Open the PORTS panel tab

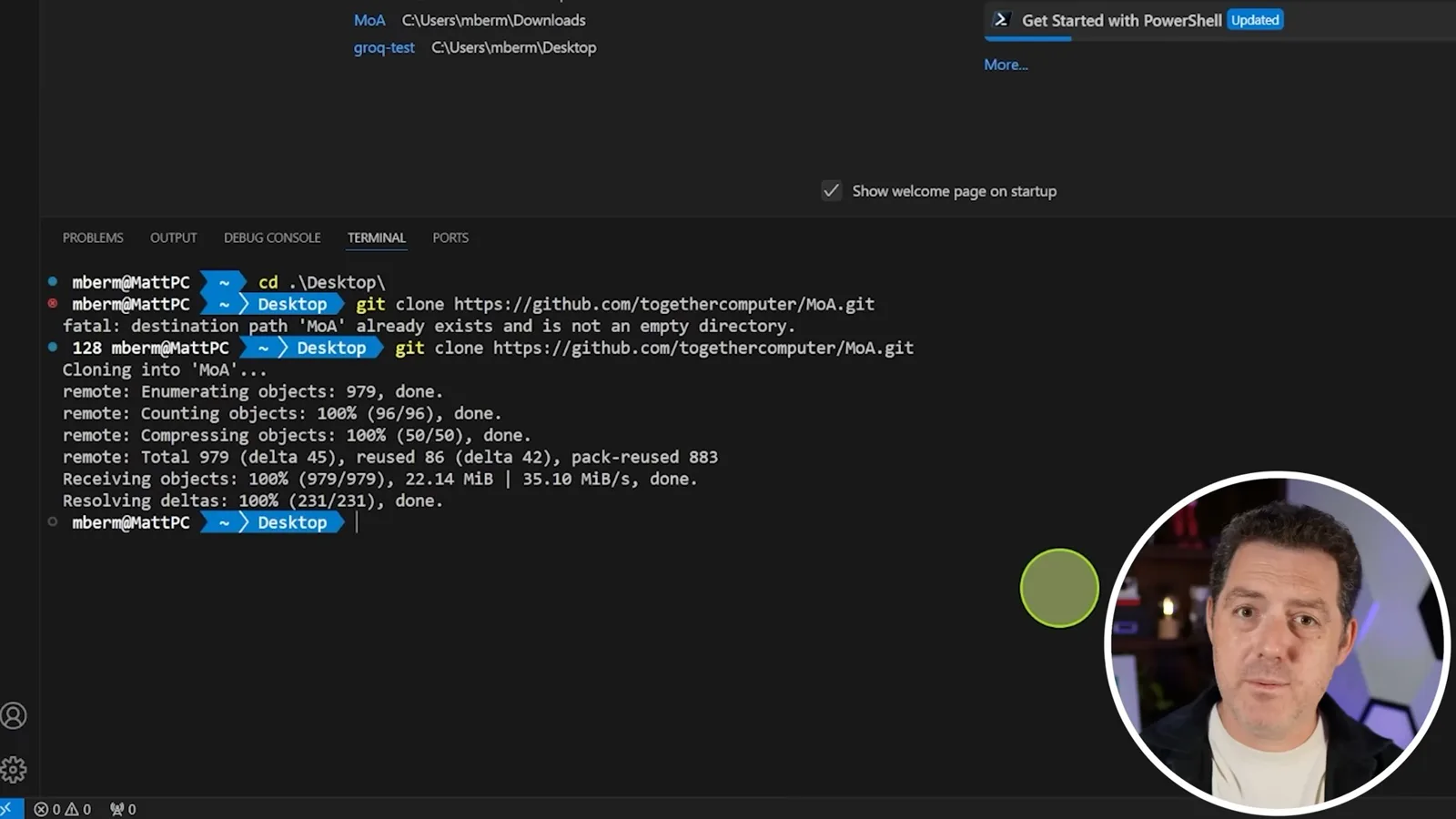[450, 238]
